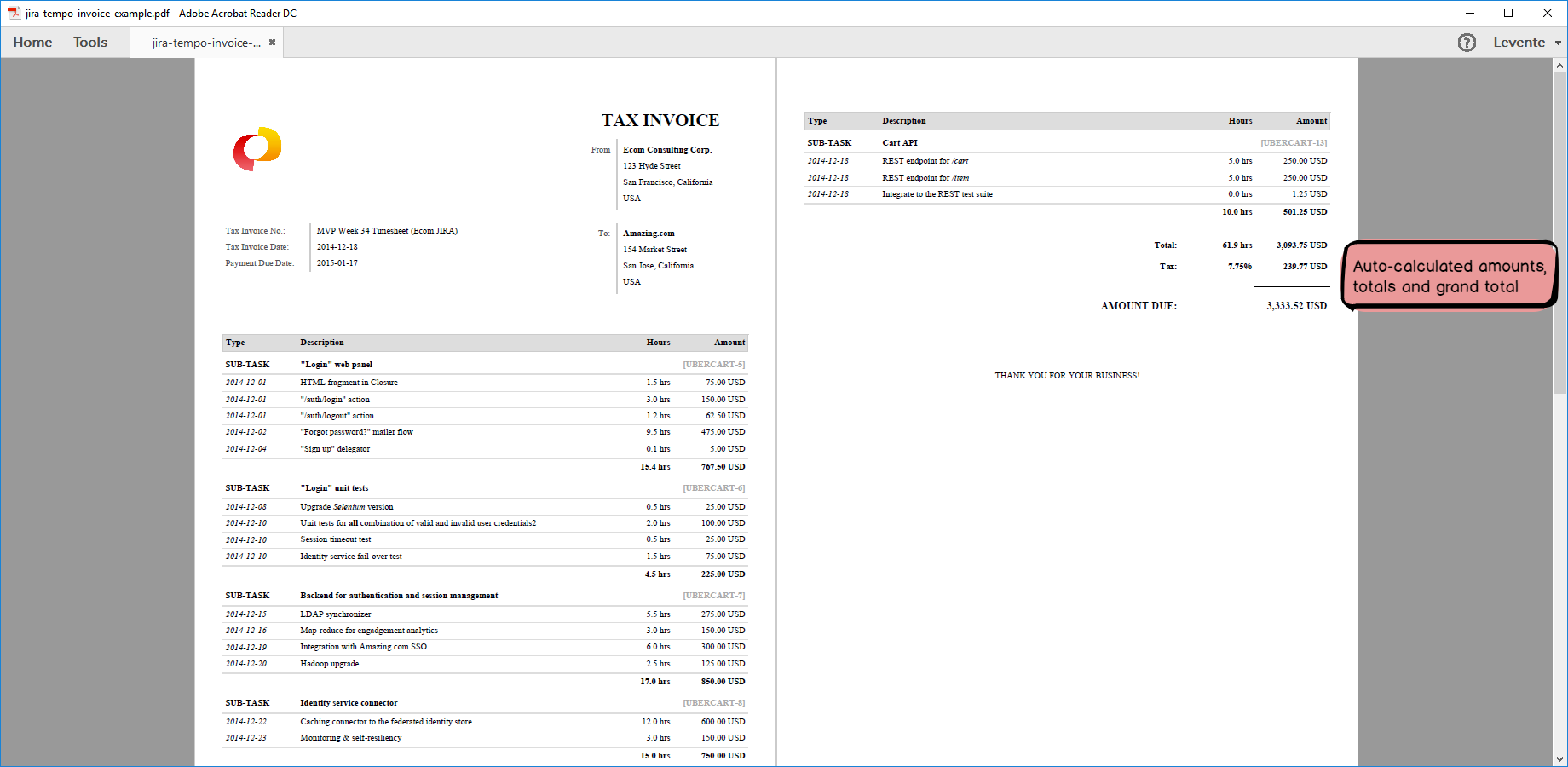Click the Cart API sub-task row
Viewport: 1568px width, 767px height.
click(x=901, y=142)
